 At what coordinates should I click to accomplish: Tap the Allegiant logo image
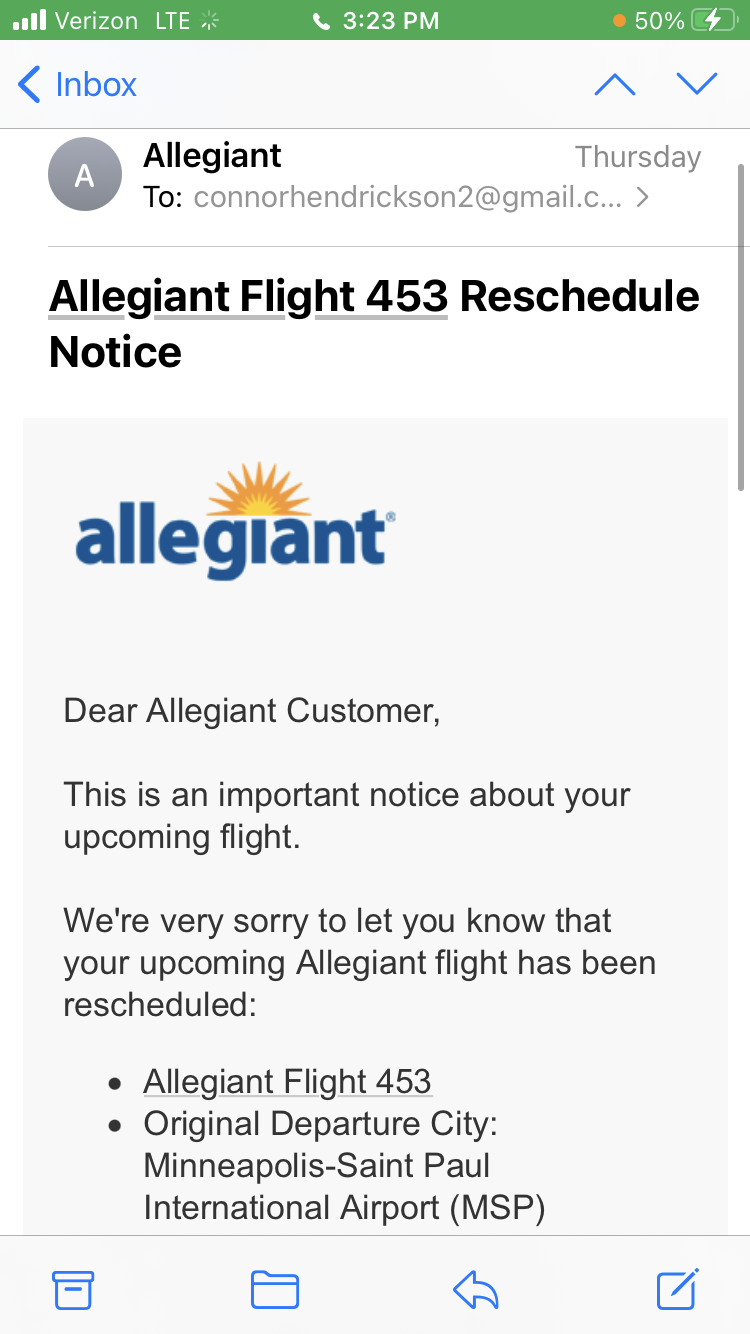point(236,521)
